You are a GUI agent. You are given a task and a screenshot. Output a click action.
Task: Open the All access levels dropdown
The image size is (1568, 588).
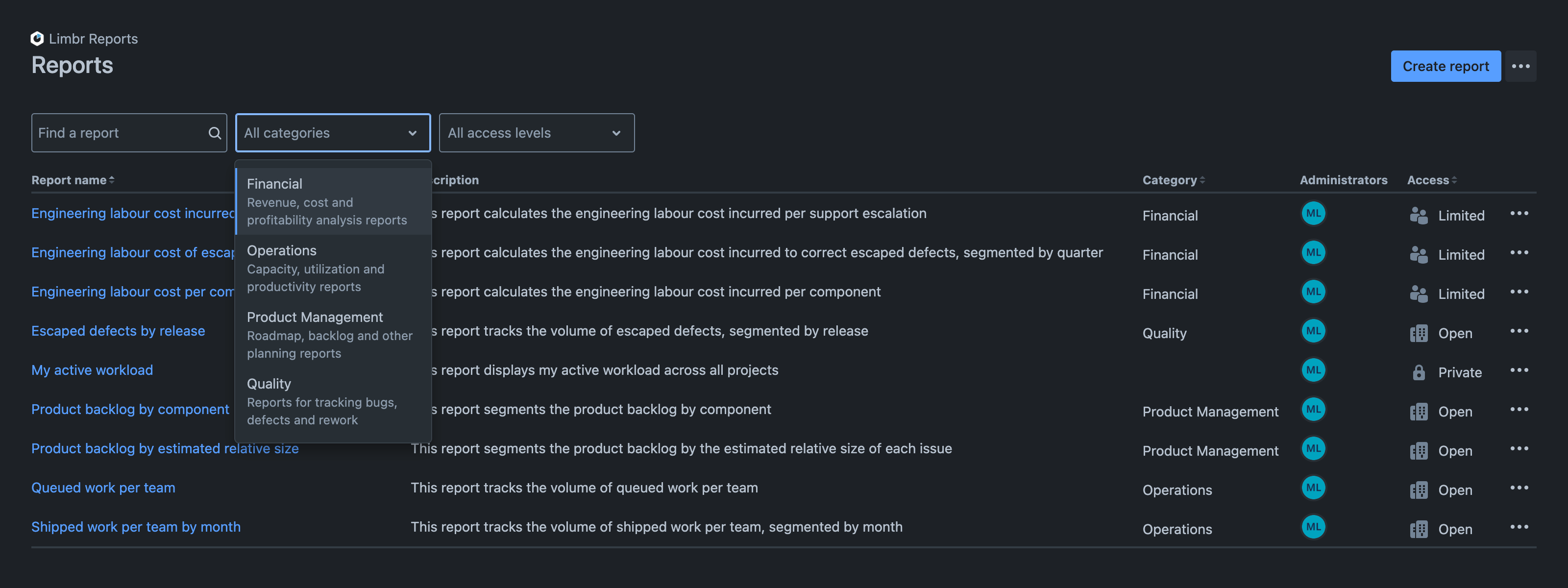536,132
